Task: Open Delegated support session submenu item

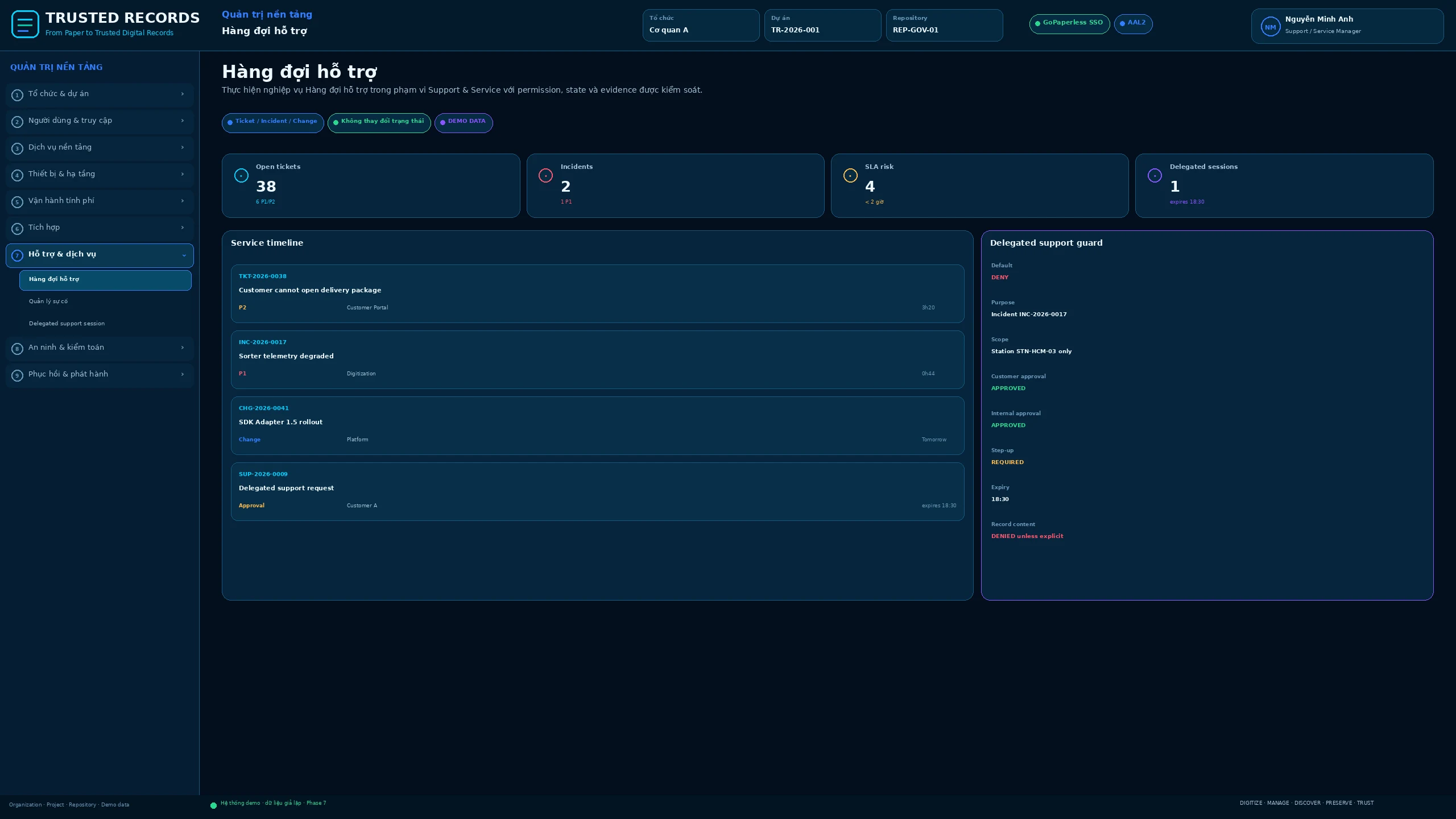Action: tap(105, 324)
